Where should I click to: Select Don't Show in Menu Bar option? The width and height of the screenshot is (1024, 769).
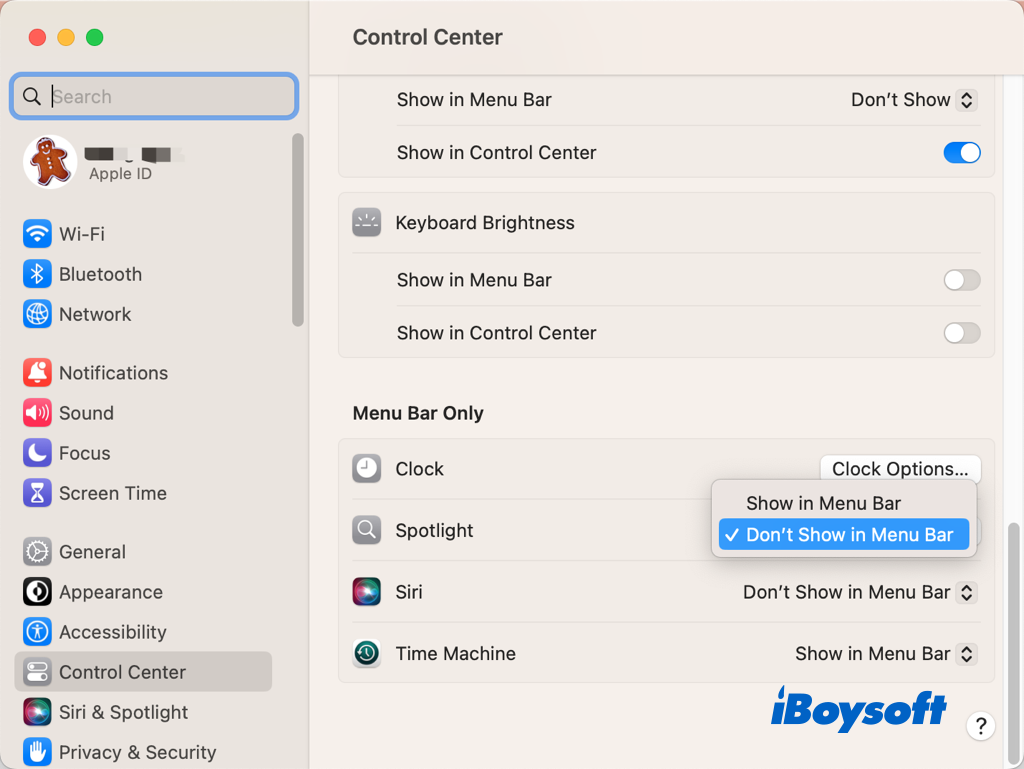848,535
